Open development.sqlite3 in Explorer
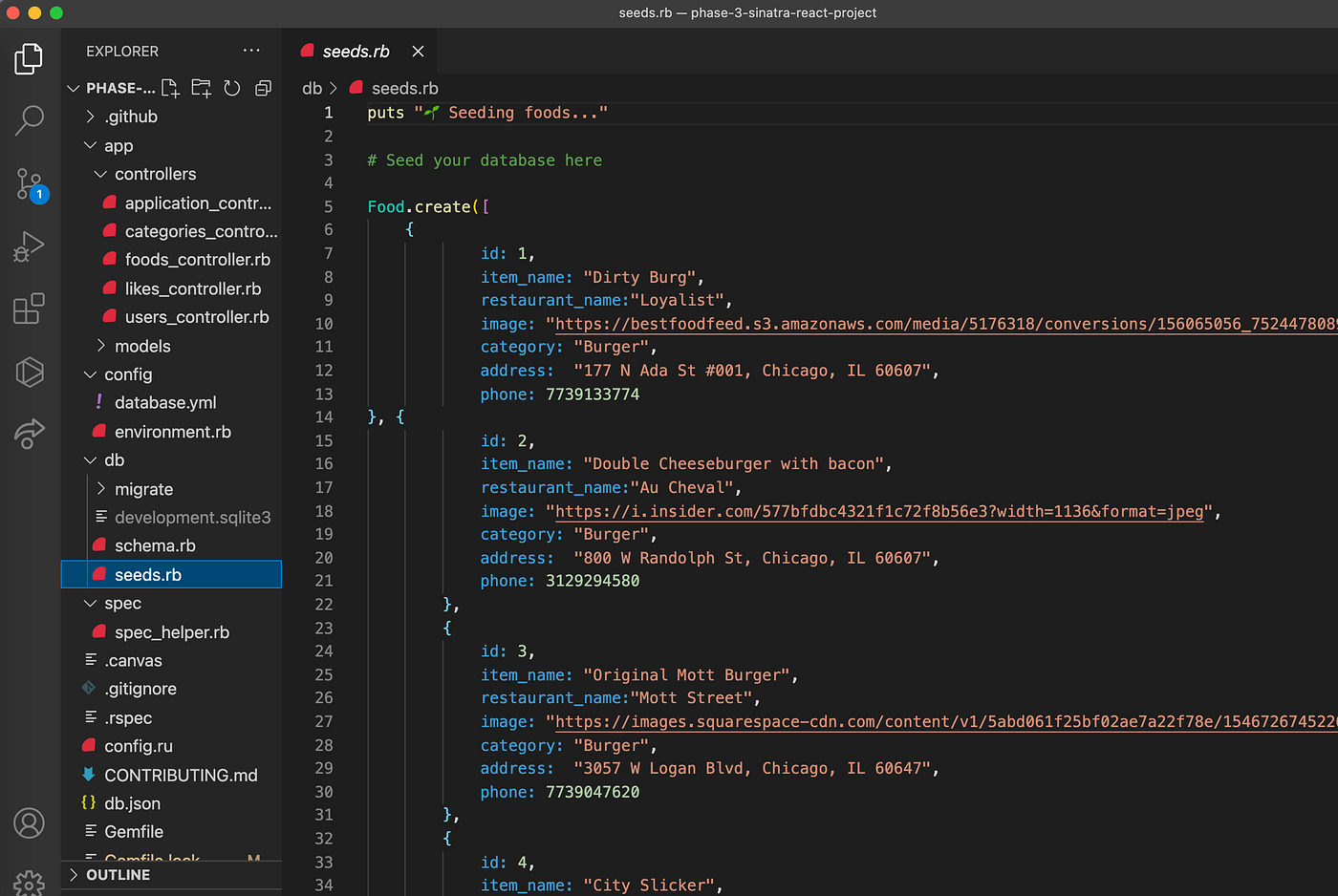 click(171, 518)
